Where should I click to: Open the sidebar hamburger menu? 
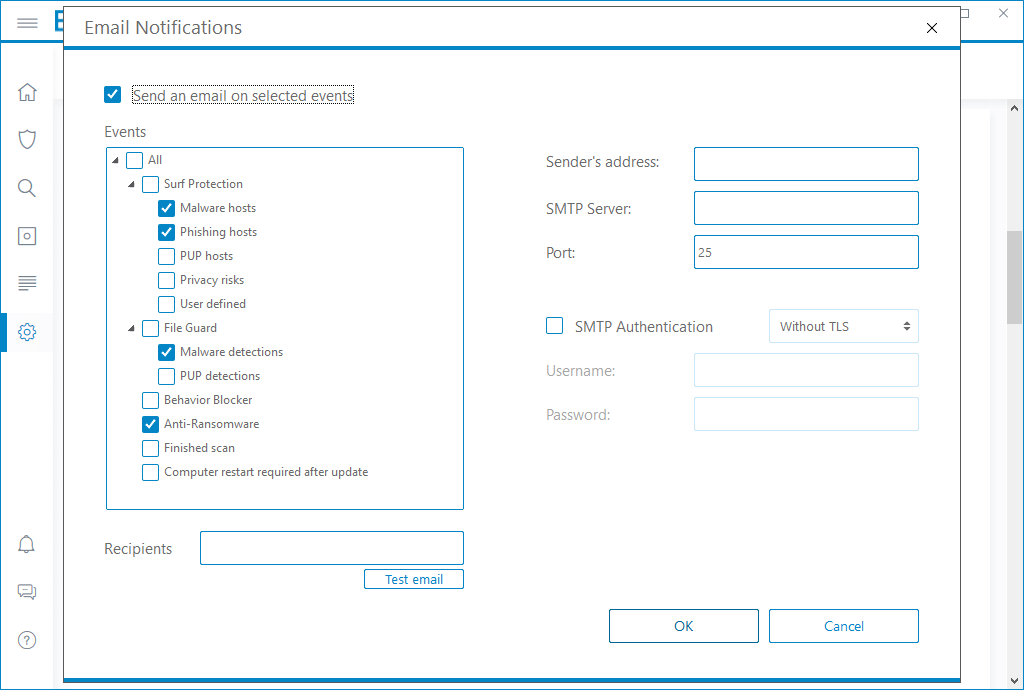pyautogui.click(x=27, y=22)
